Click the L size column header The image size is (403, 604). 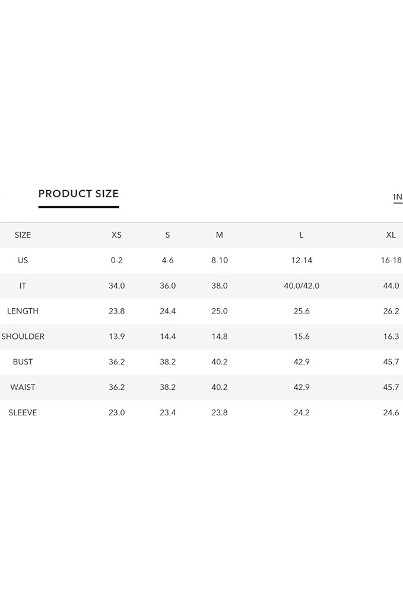click(x=301, y=235)
